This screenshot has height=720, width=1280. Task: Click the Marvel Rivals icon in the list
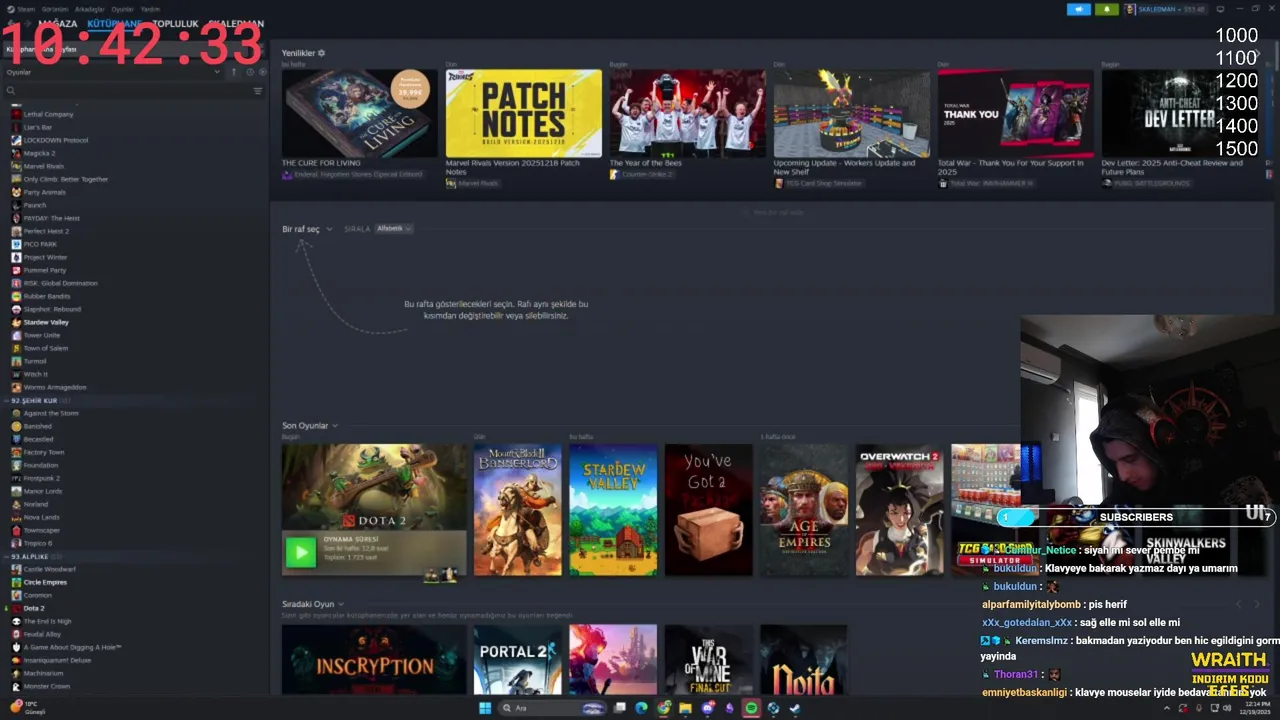[16, 166]
